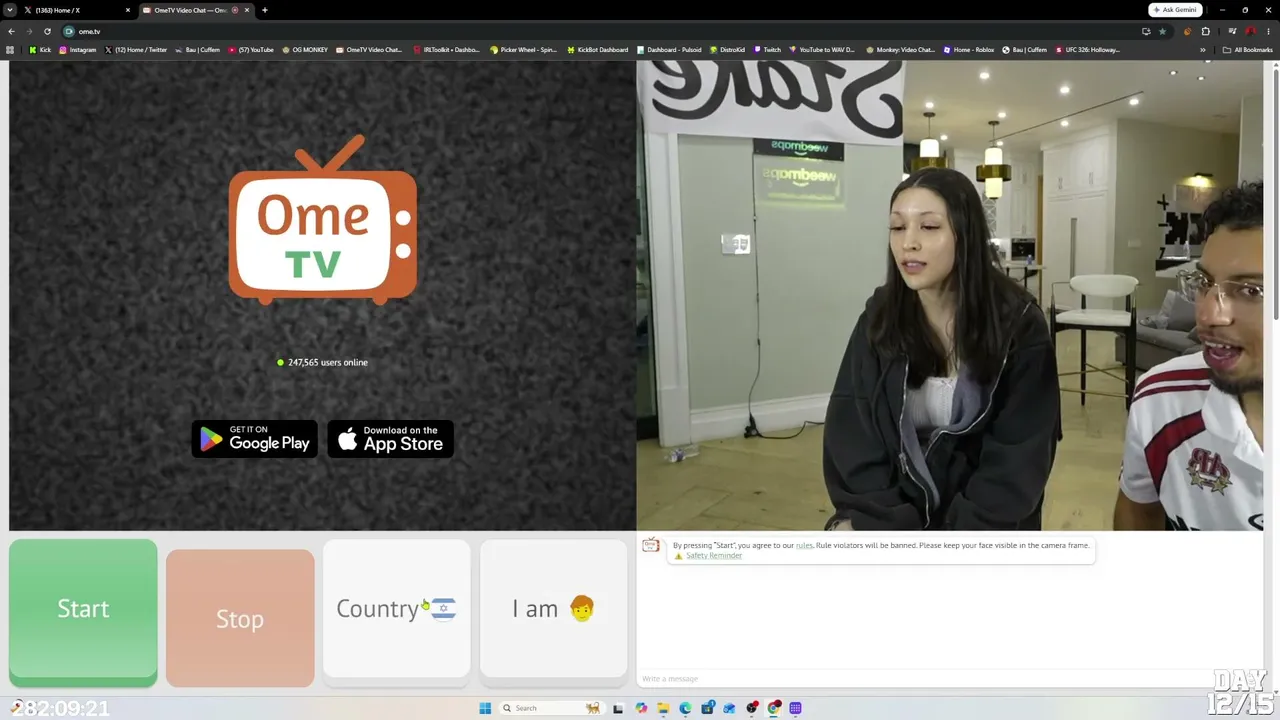Close the OmeTV Video Chat tab

(246, 10)
